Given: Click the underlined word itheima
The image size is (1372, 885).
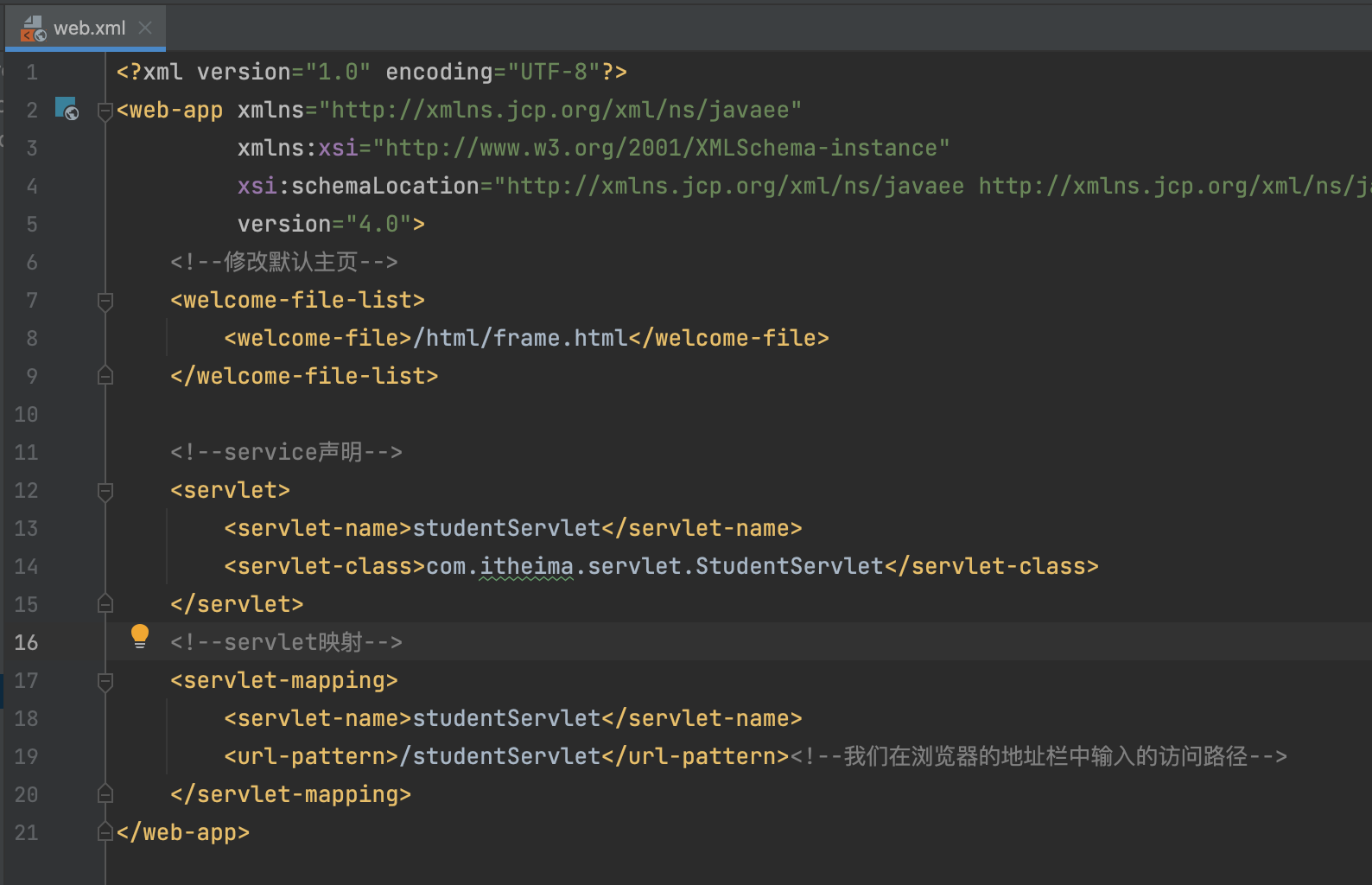Looking at the screenshot, I should click(x=526, y=566).
